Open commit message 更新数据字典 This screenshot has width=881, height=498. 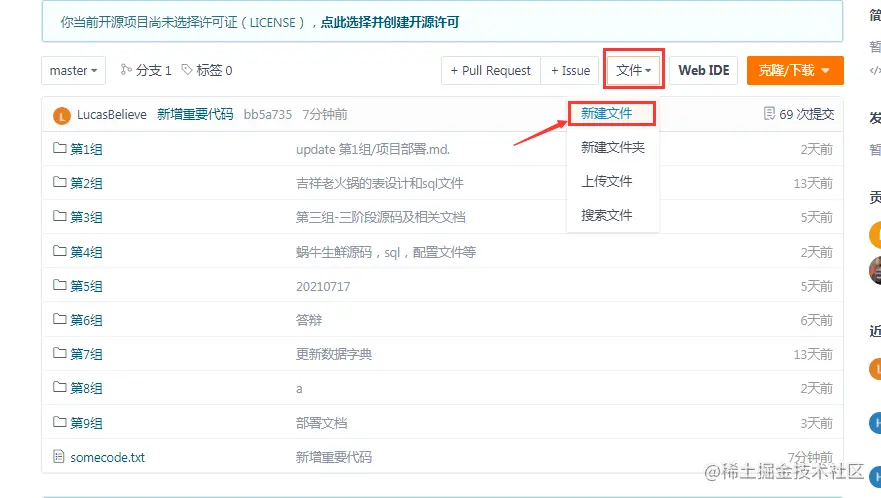tap(334, 355)
